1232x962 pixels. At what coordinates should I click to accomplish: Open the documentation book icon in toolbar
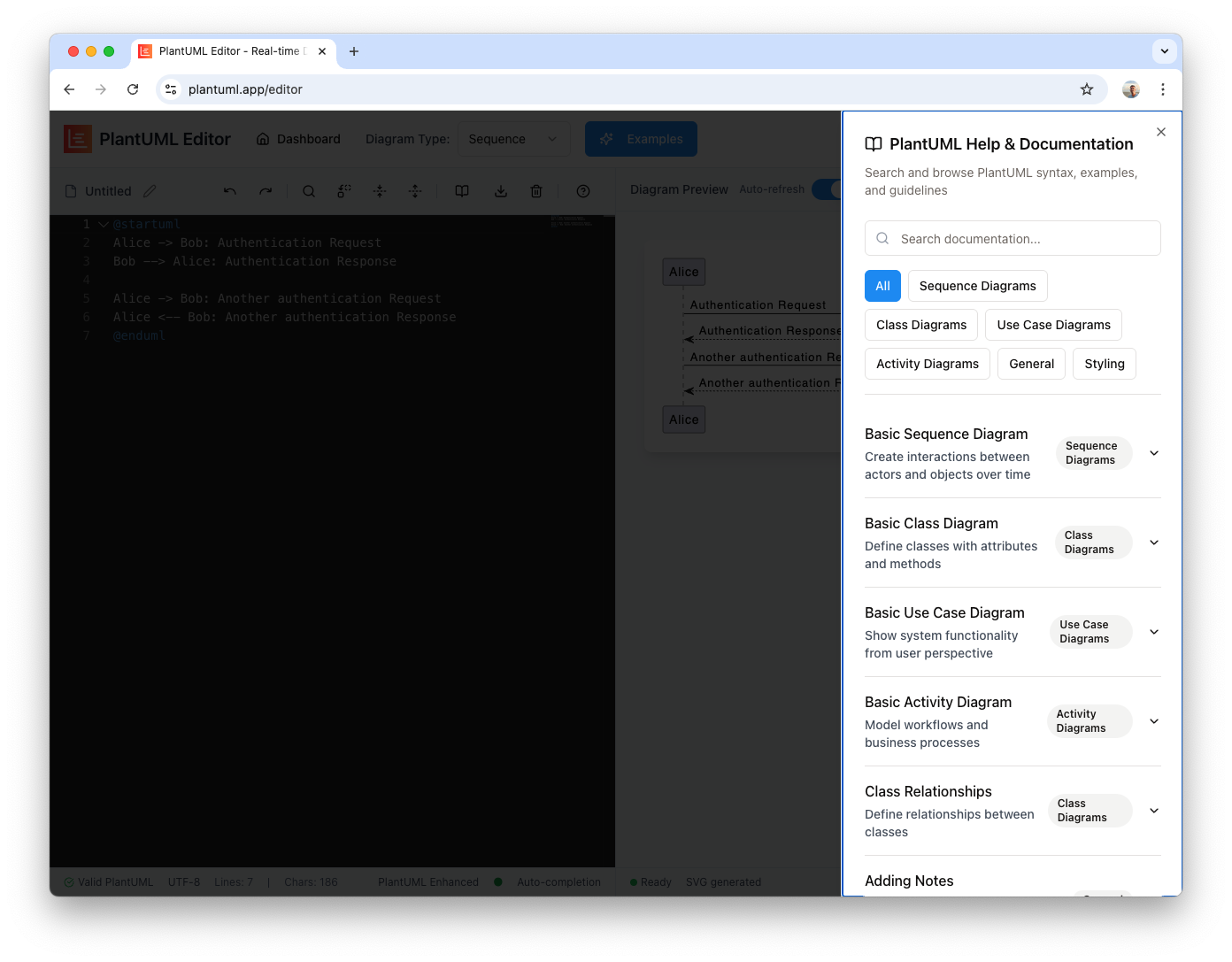coord(462,191)
